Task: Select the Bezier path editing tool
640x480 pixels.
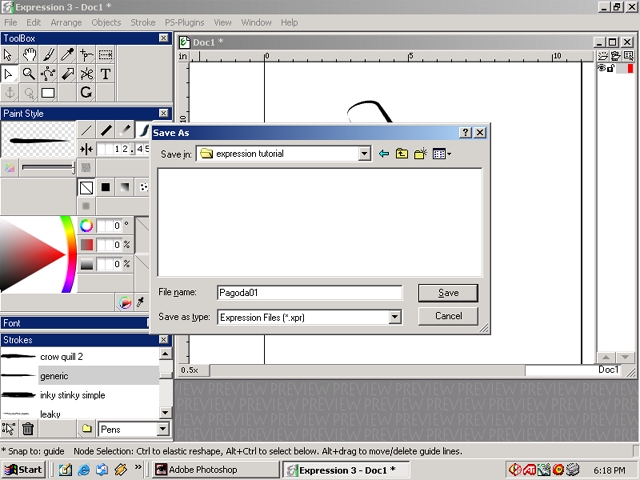Action: click(48, 74)
